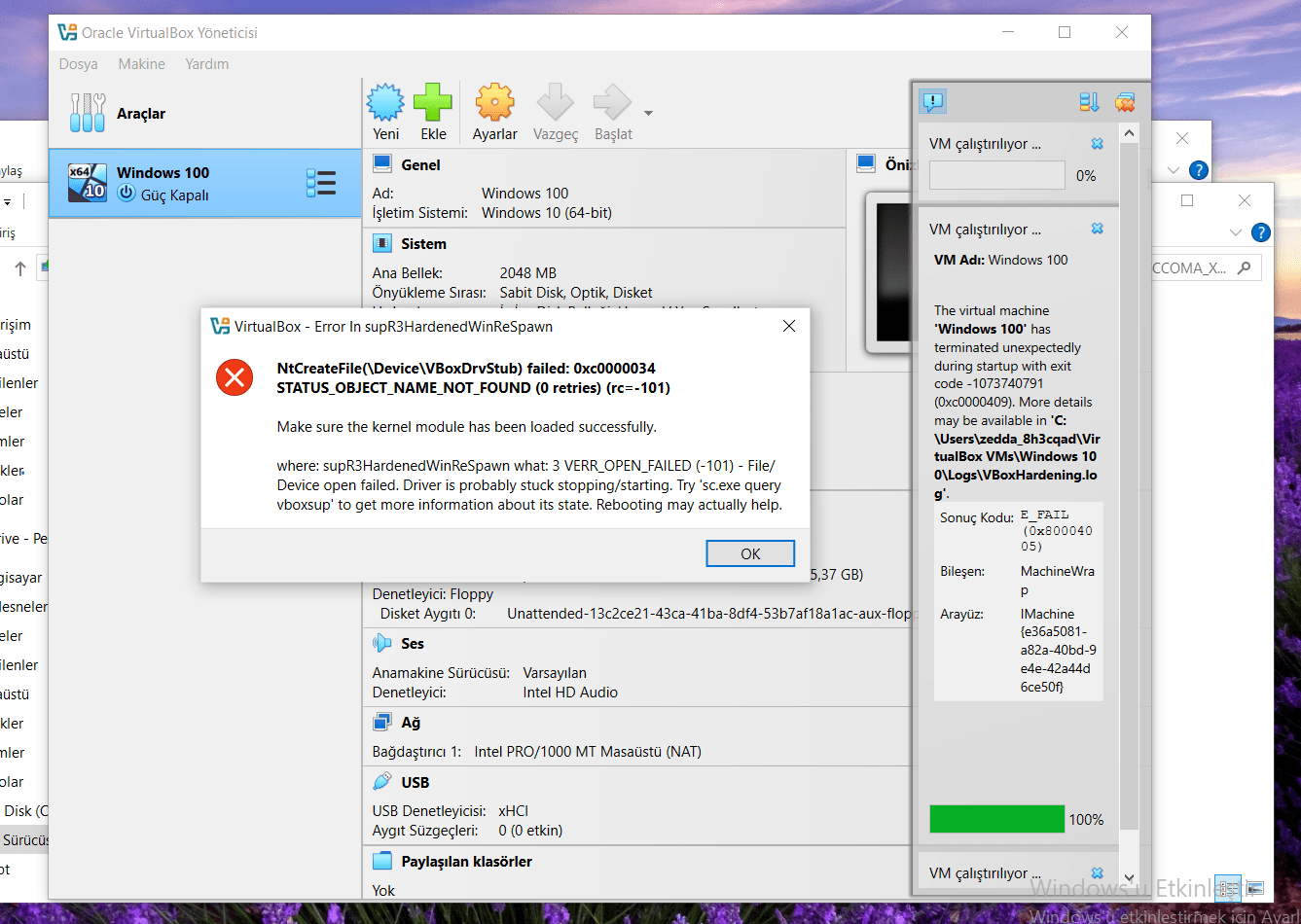Open the USB section header link
Image resolution: width=1301 pixels, height=924 pixels.
(415, 783)
